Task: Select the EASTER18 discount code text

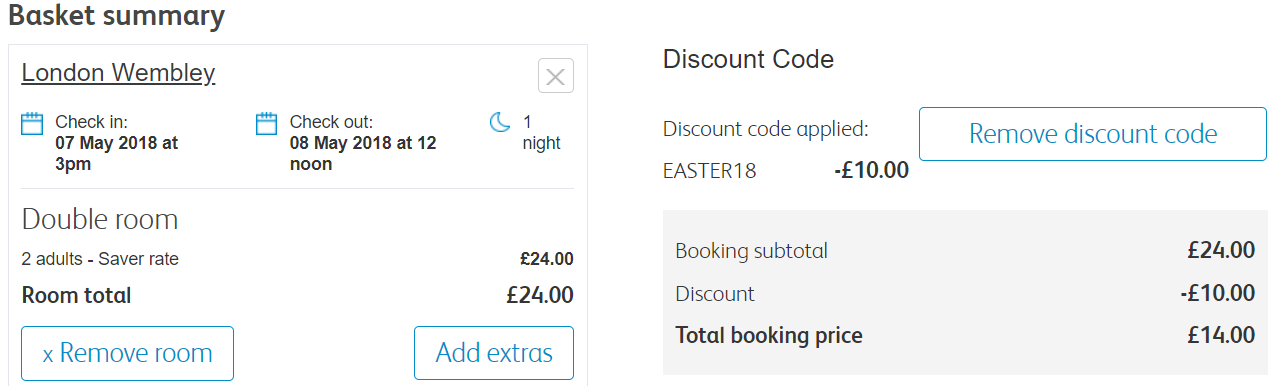Action: [x=710, y=171]
